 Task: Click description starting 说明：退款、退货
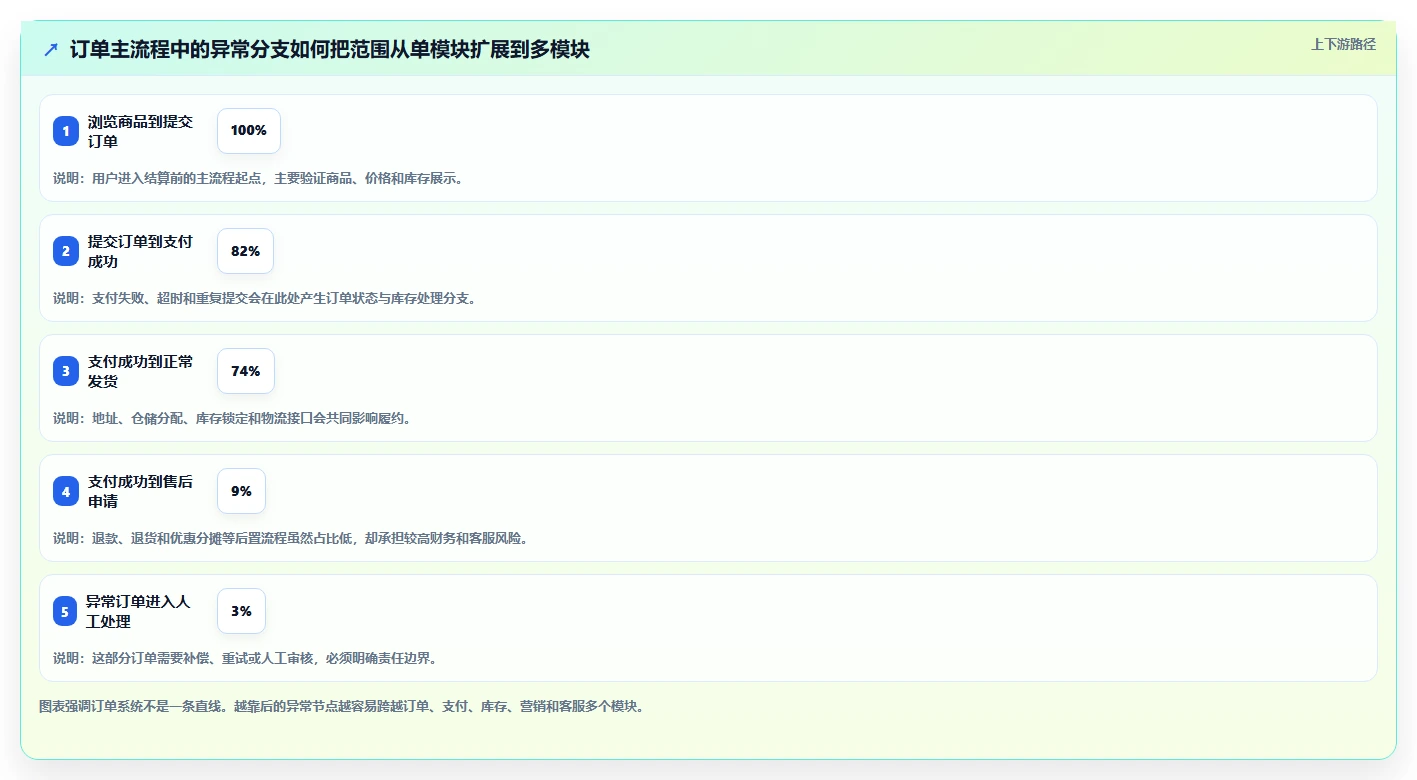coord(290,538)
